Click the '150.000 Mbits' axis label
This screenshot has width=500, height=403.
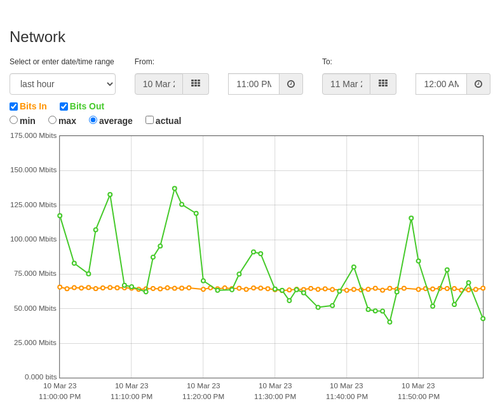point(33,170)
